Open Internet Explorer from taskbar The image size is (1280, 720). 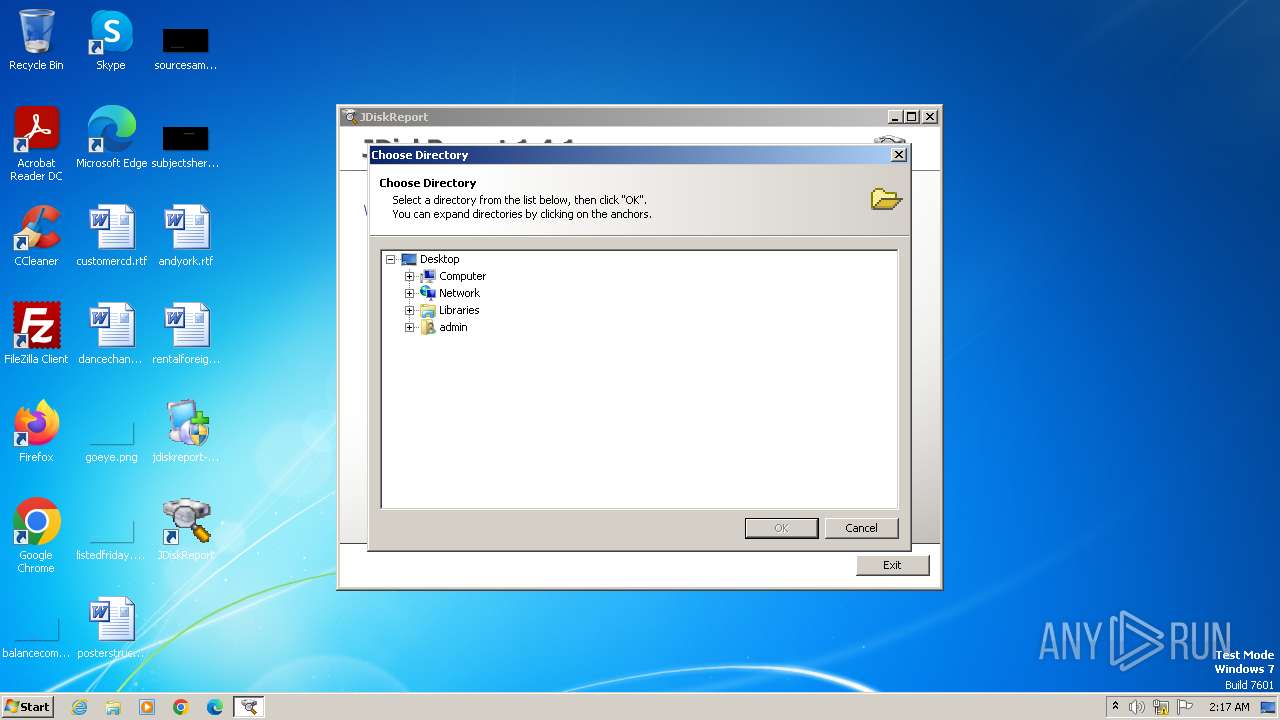click(79, 707)
